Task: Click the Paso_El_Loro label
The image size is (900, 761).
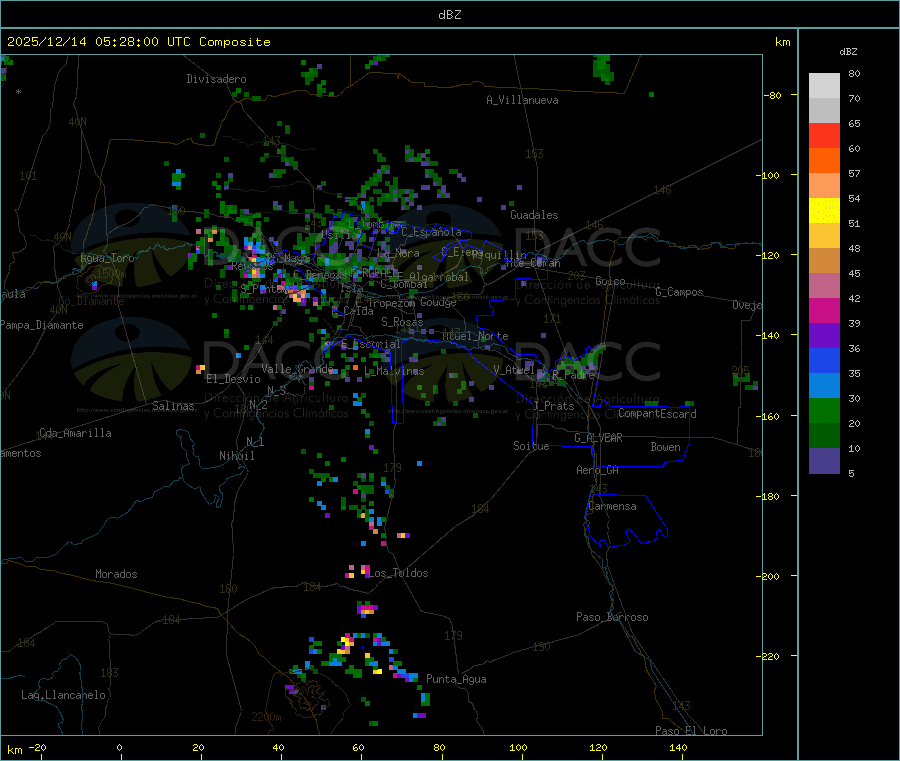Action: pos(692,731)
